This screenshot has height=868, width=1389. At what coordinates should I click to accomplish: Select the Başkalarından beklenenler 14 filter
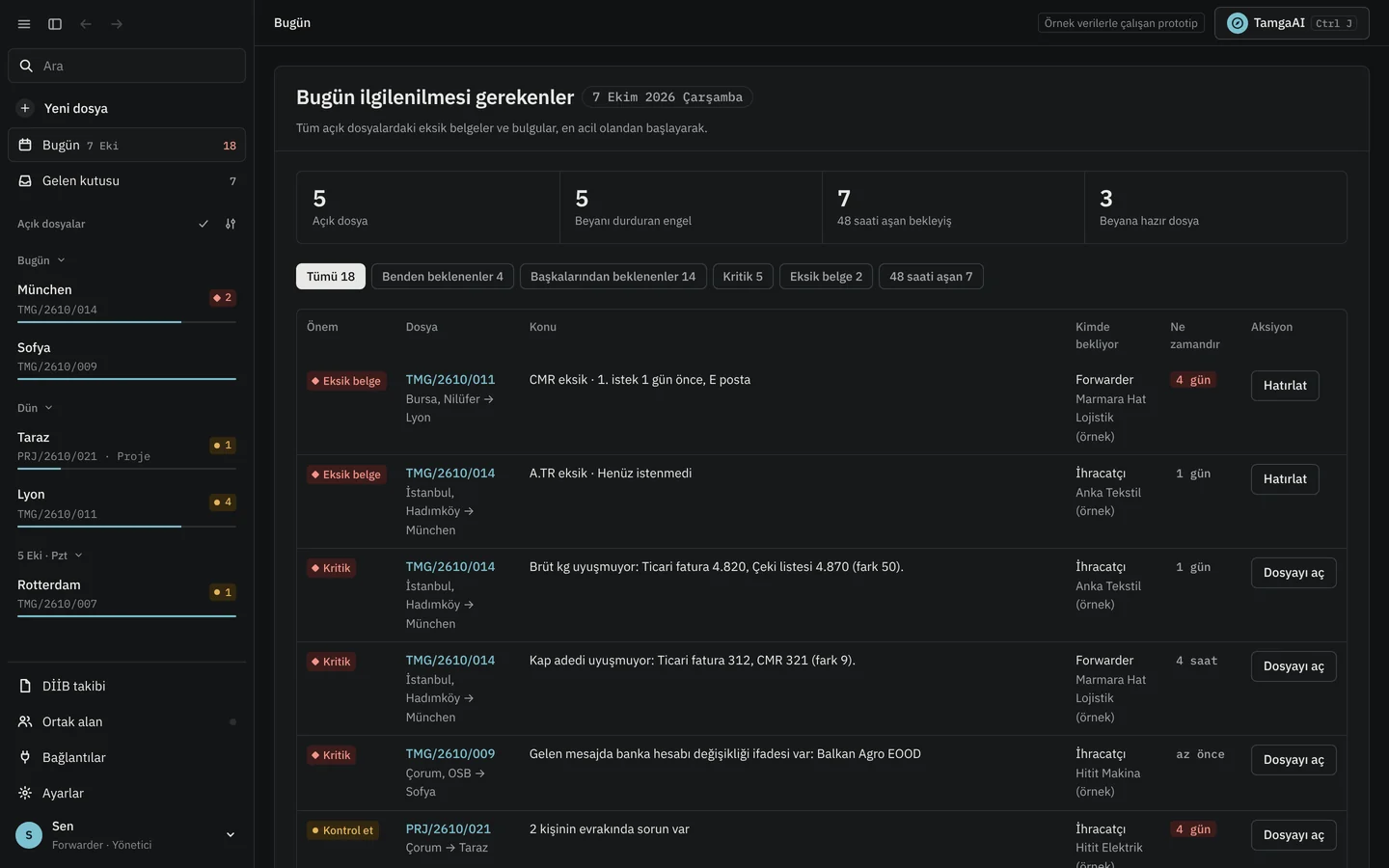[x=613, y=277]
